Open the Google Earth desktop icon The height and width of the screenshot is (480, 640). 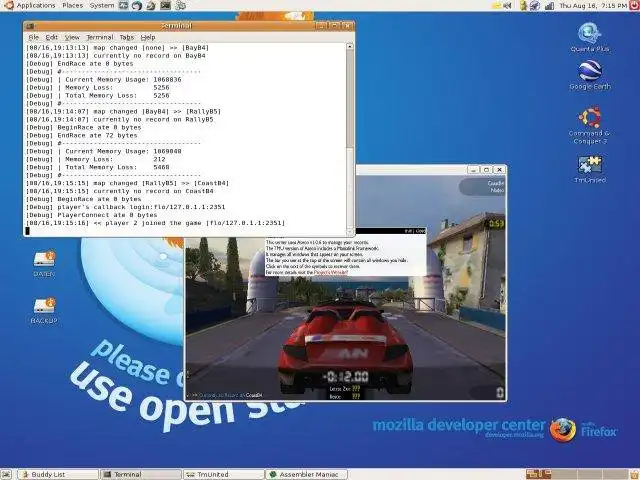pos(590,76)
